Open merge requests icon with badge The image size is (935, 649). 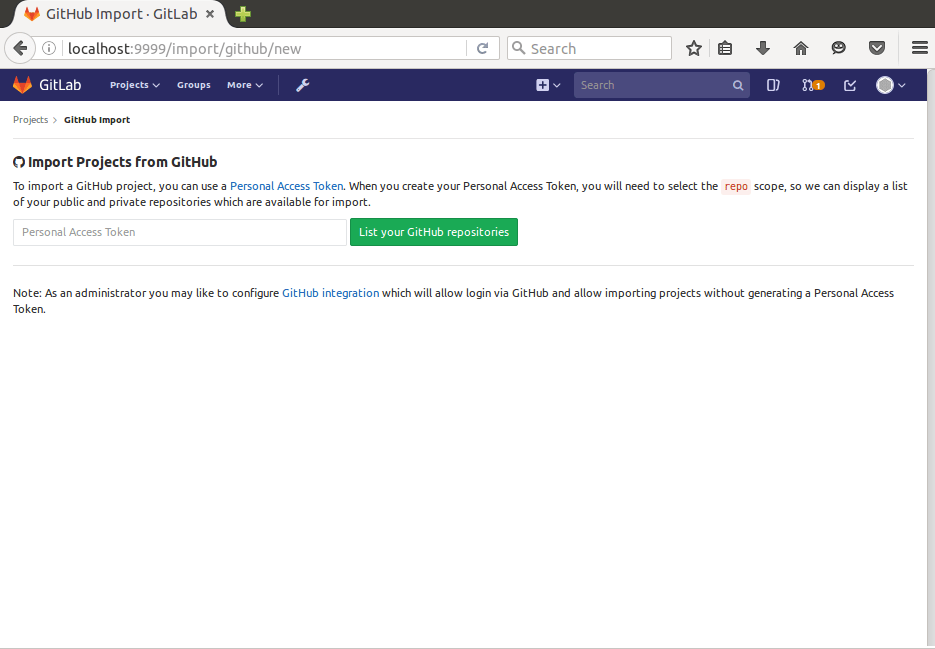tap(813, 85)
